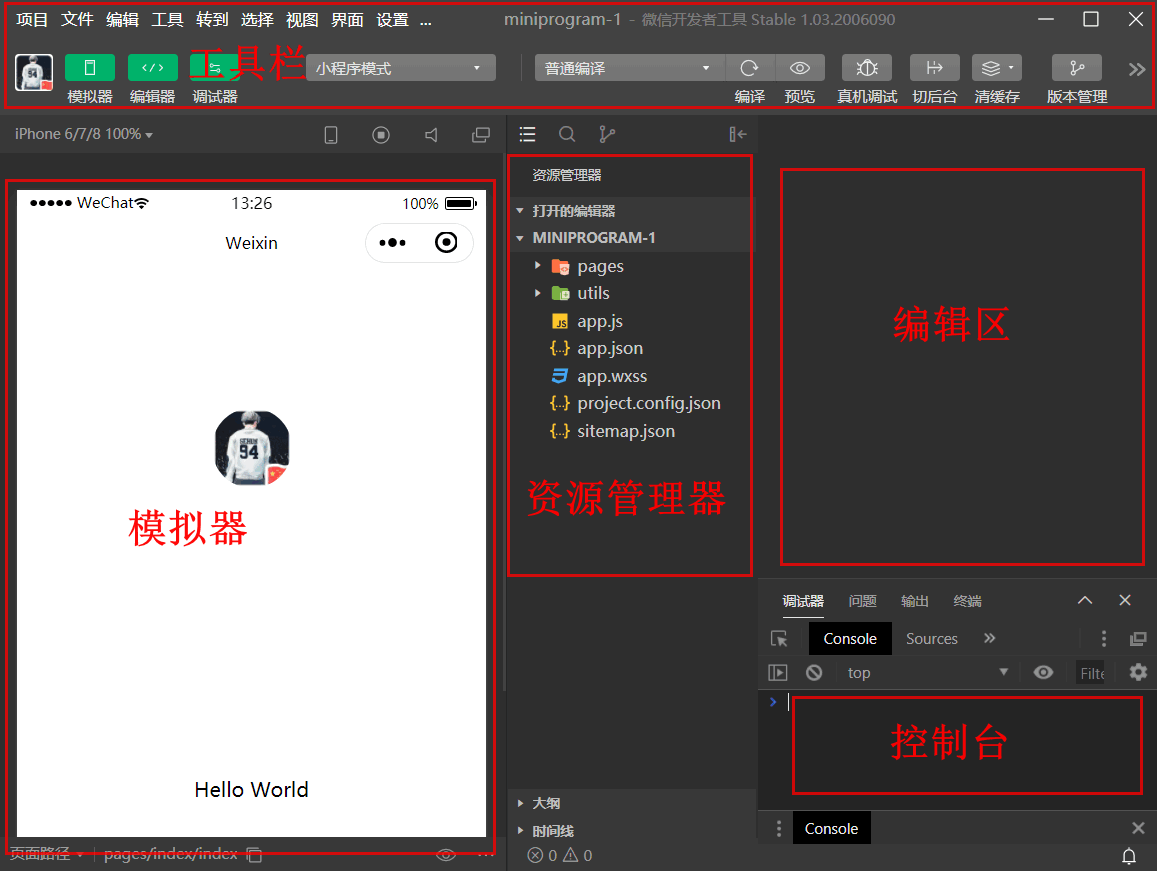Toggle the simulator sound speaker icon
The image size is (1157, 871).
432,134
